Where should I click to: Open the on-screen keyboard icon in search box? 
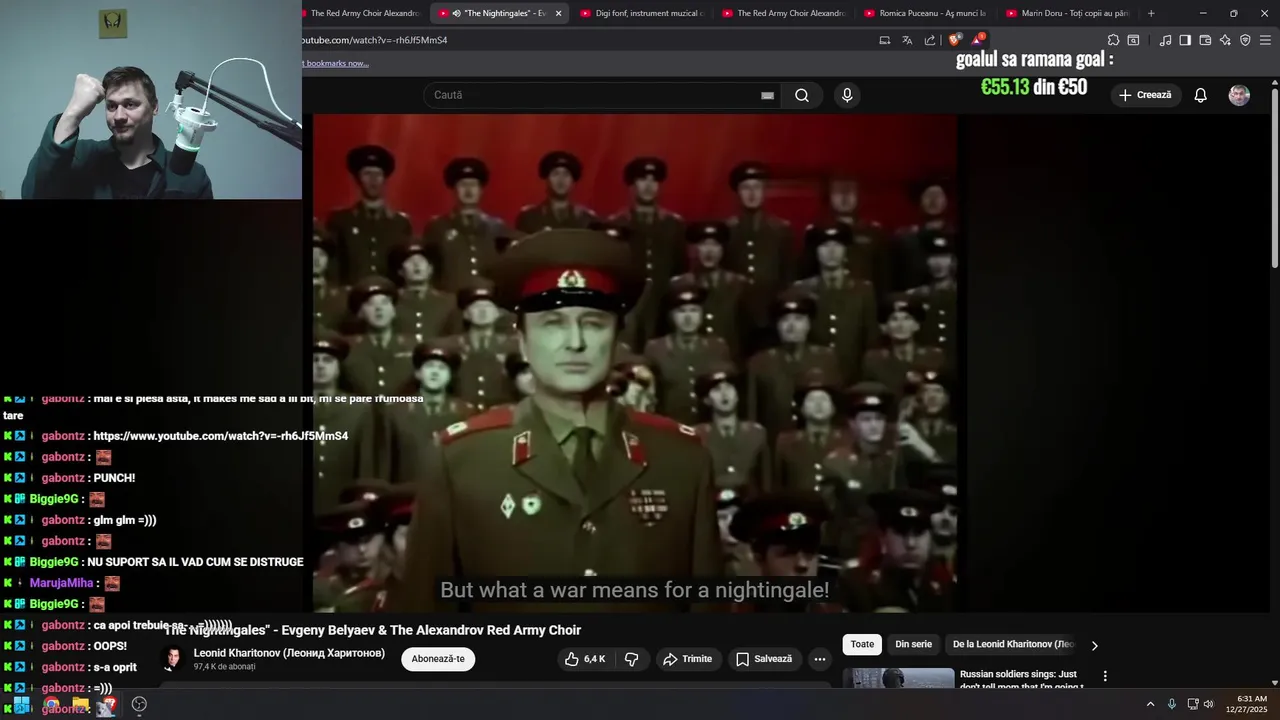pyautogui.click(x=767, y=95)
